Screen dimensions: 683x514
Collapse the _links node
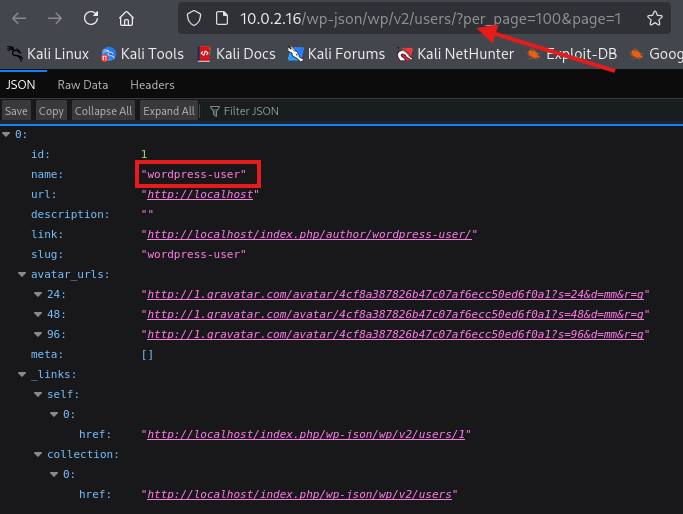click(x=23, y=374)
